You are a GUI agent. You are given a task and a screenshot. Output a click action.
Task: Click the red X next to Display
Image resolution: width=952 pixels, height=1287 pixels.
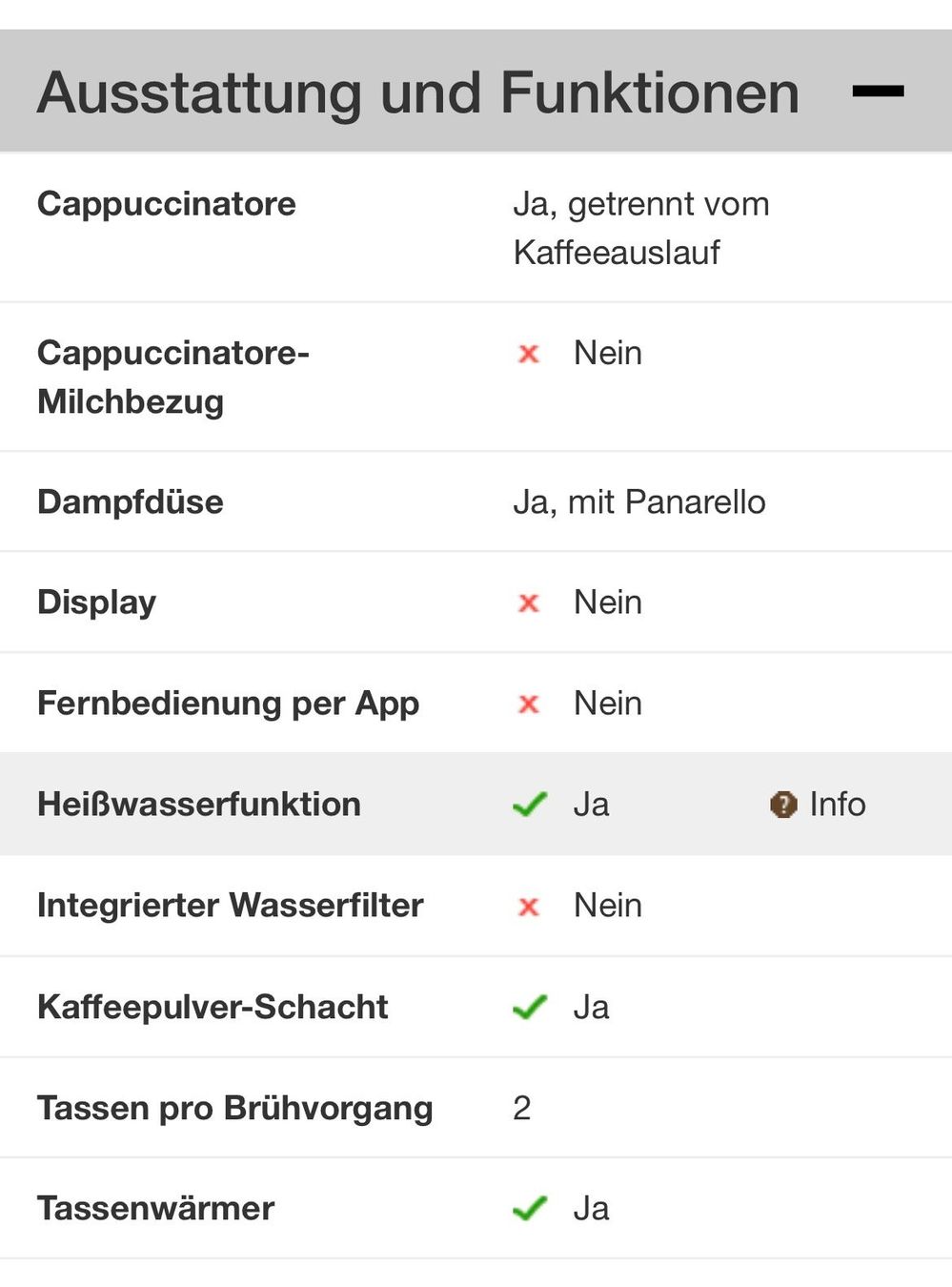[x=529, y=603]
